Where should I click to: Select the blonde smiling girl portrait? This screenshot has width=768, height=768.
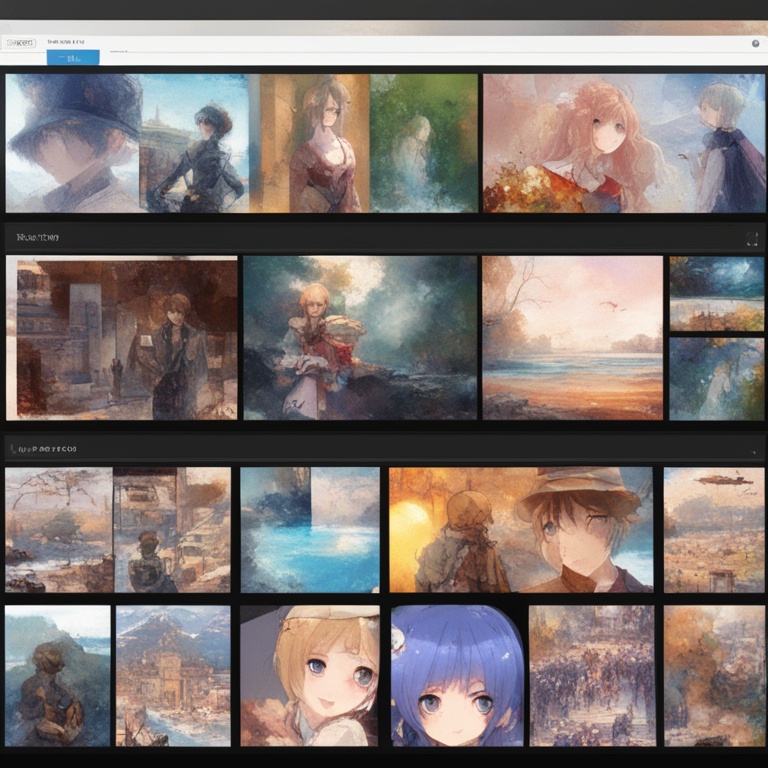tap(309, 676)
